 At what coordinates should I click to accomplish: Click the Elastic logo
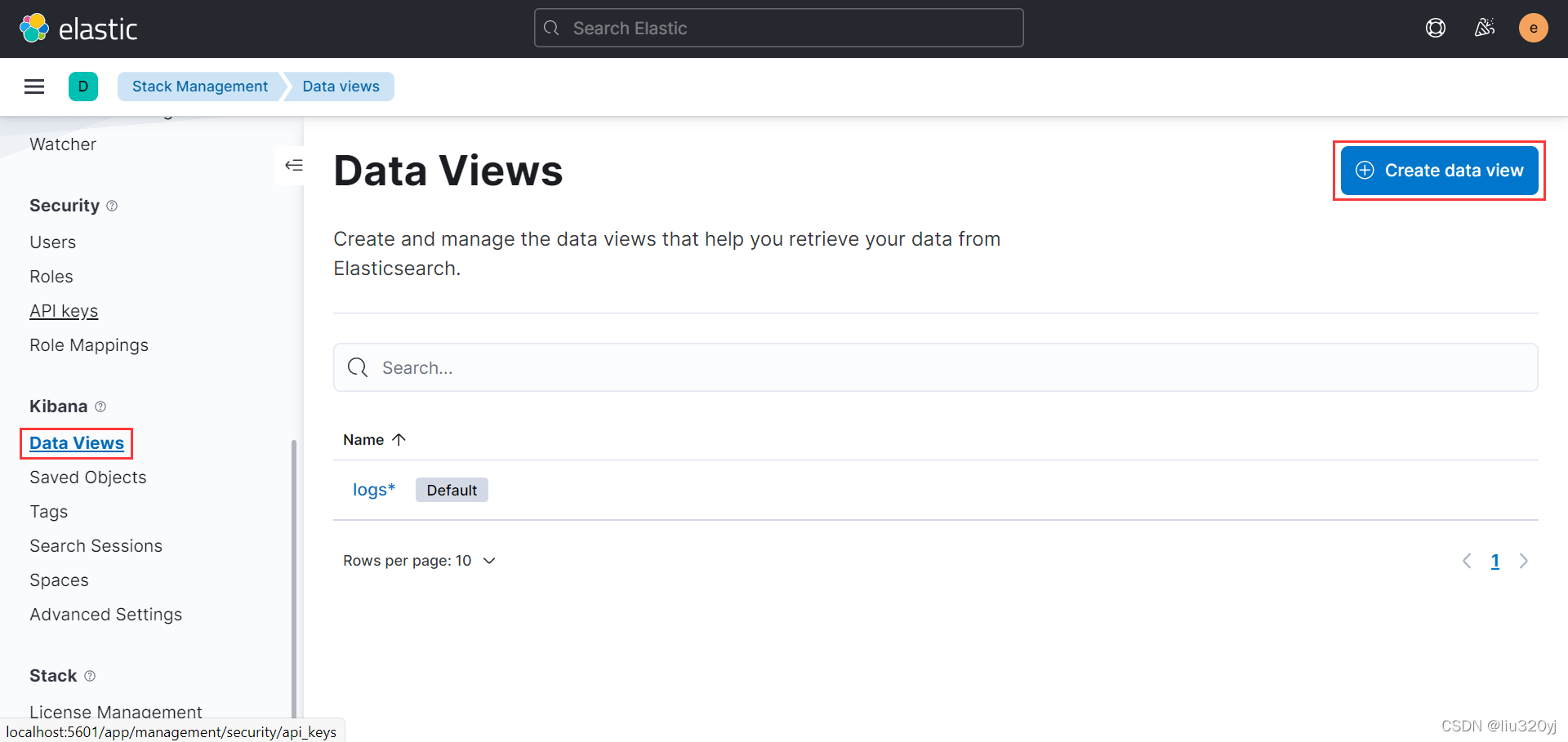pyautogui.click(x=78, y=29)
